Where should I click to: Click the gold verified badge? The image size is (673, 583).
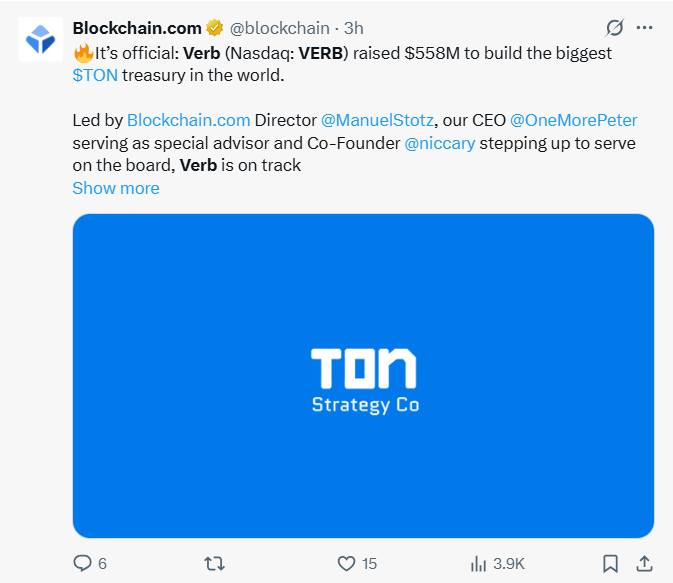[x=214, y=28]
